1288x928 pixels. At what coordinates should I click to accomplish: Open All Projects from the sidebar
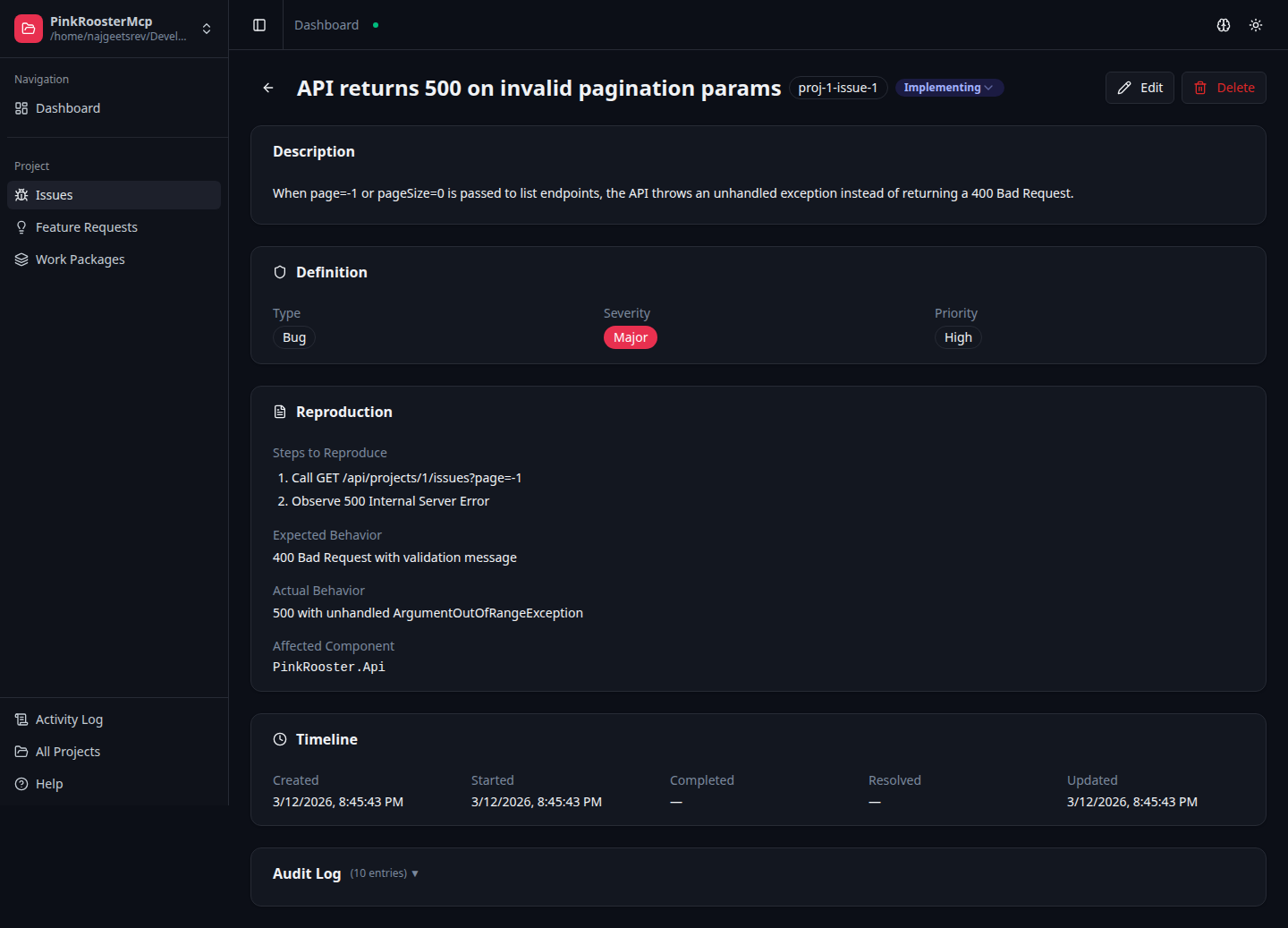pos(114,752)
